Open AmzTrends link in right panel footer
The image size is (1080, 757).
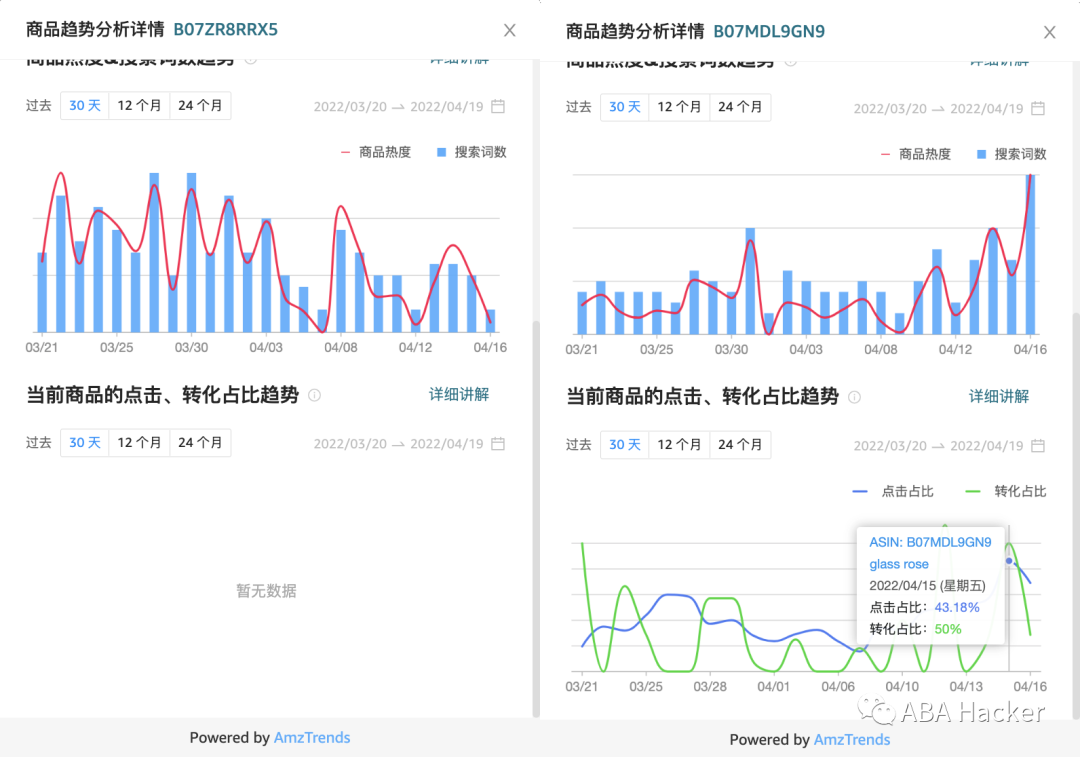[851, 740]
